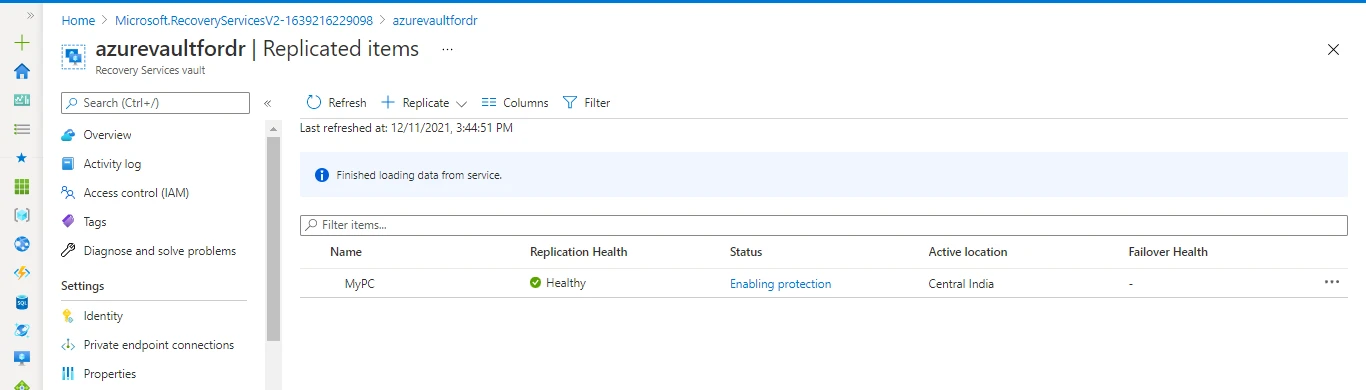Click the purple Tags icon
The image size is (1366, 390).
click(x=68, y=222)
